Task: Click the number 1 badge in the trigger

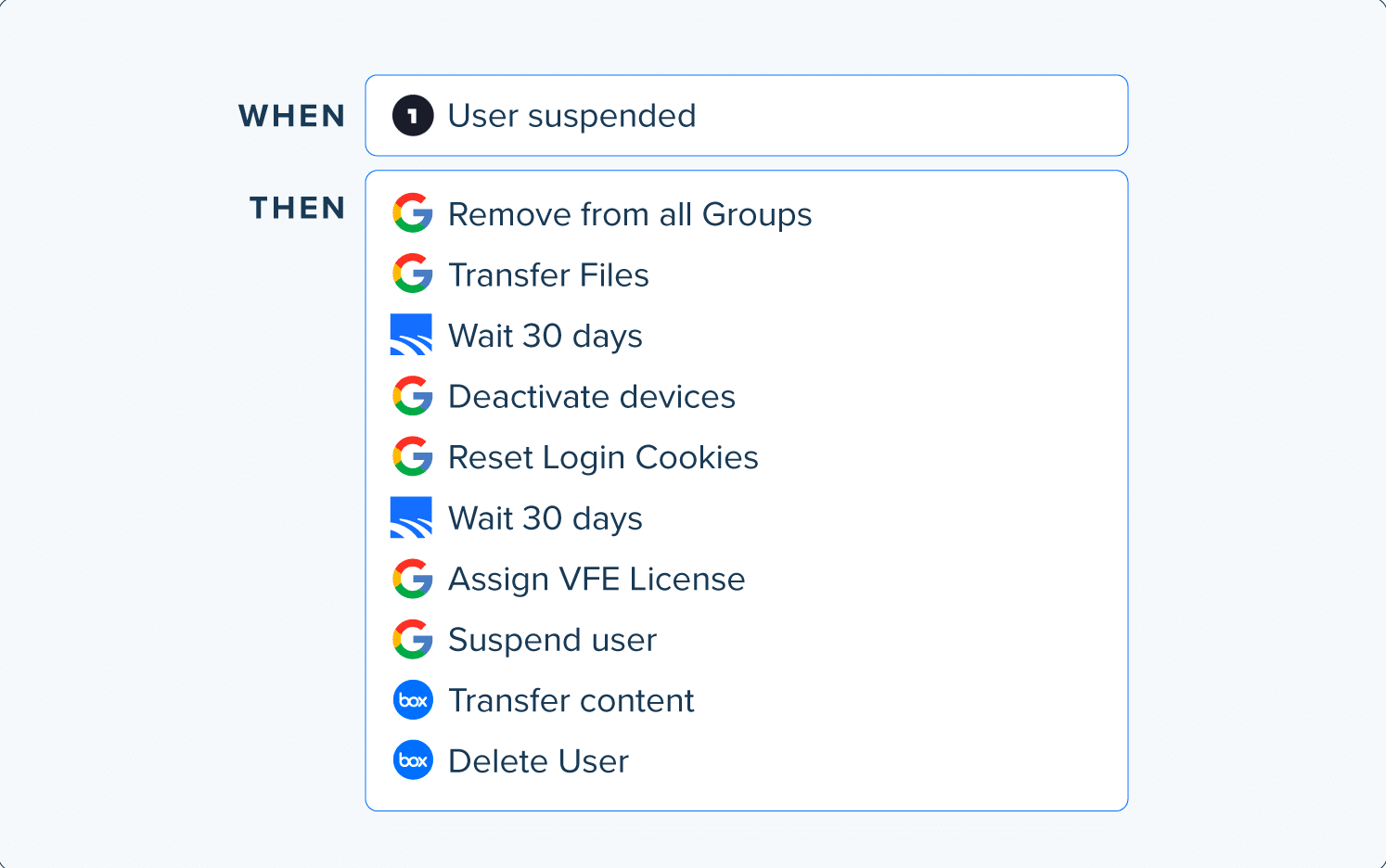Action: 413,116
